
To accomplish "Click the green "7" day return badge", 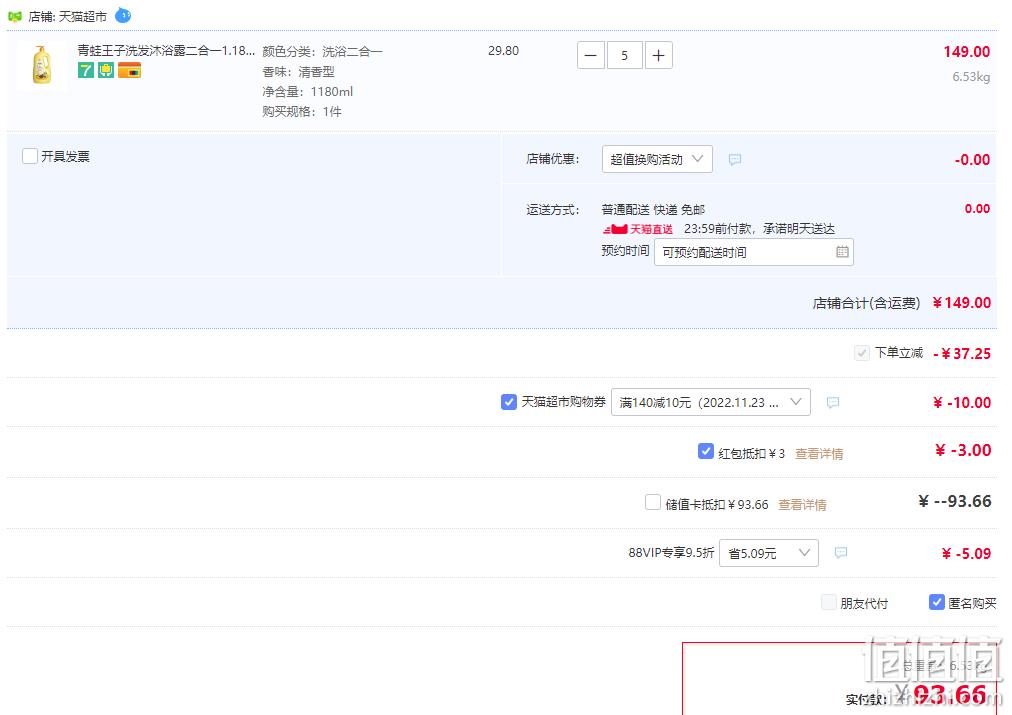I will (x=86, y=70).
